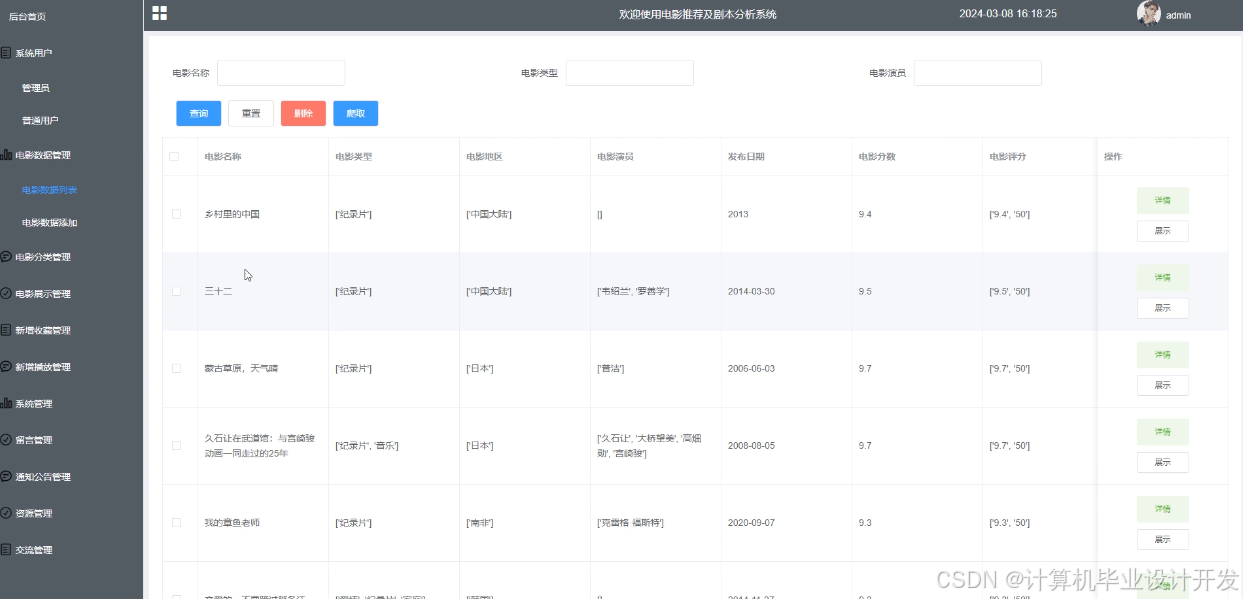Click the 电影类型 column header

point(354,157)
